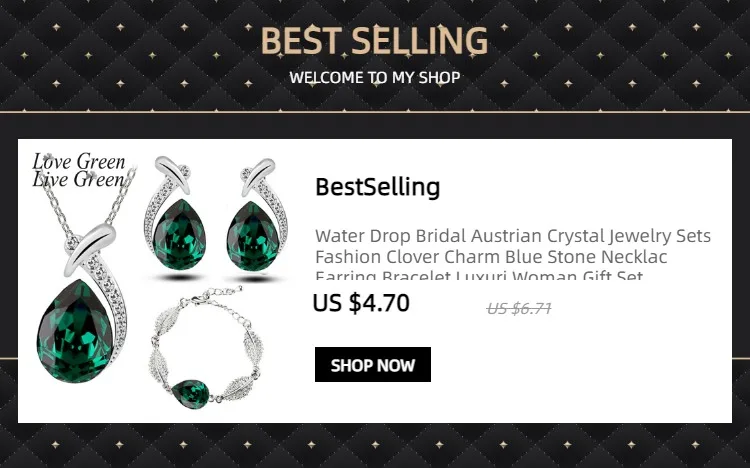Click the Love Green Live Green caption

pyautogui.click(x=79, y=170)
